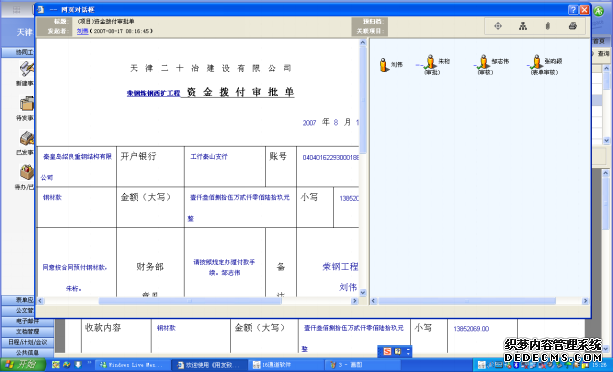Viewport: 613px width, 372px height.
Task: Open the project name link in form title
Action: [153, 93]
